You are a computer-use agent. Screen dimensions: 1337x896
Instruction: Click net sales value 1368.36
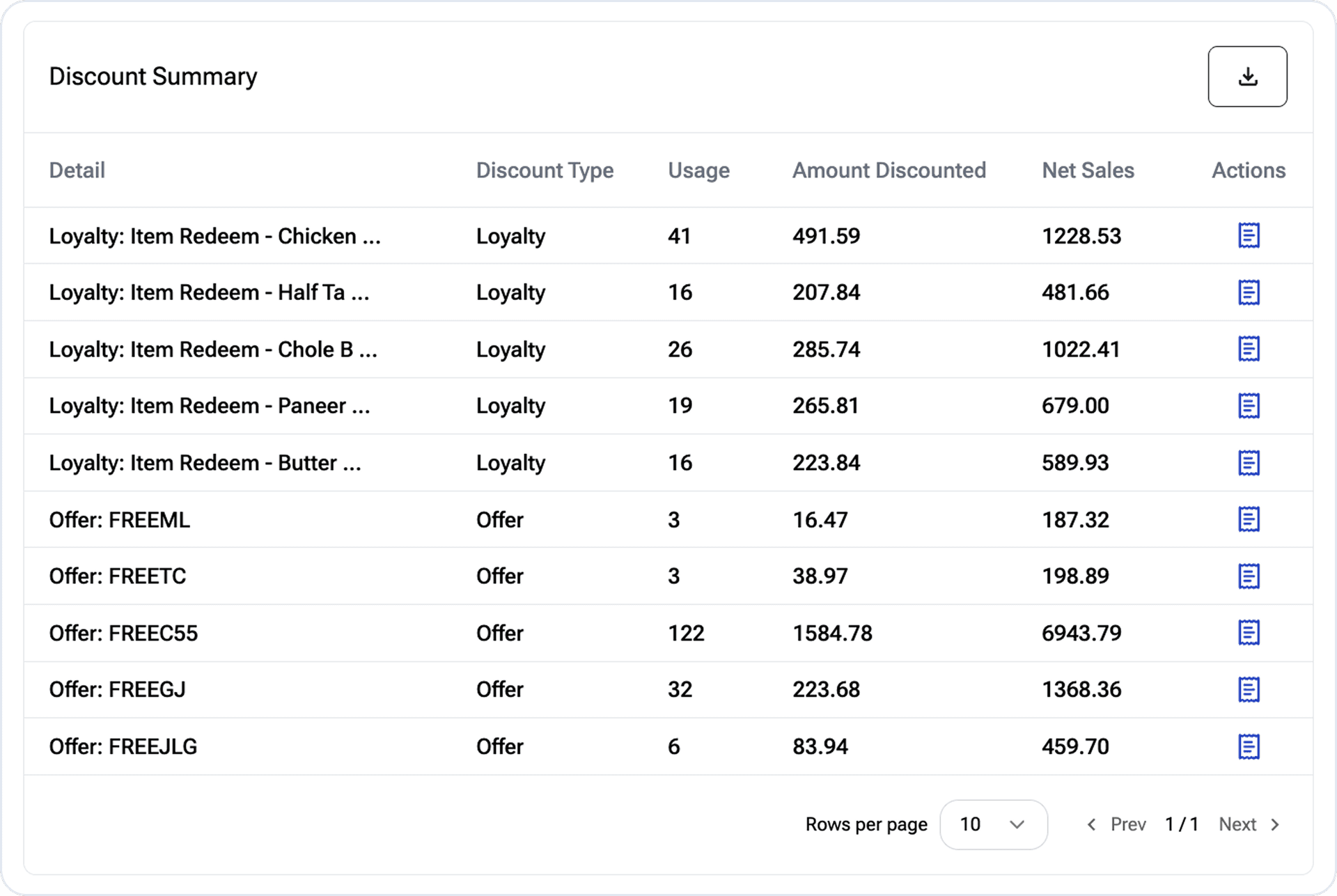1081,690
